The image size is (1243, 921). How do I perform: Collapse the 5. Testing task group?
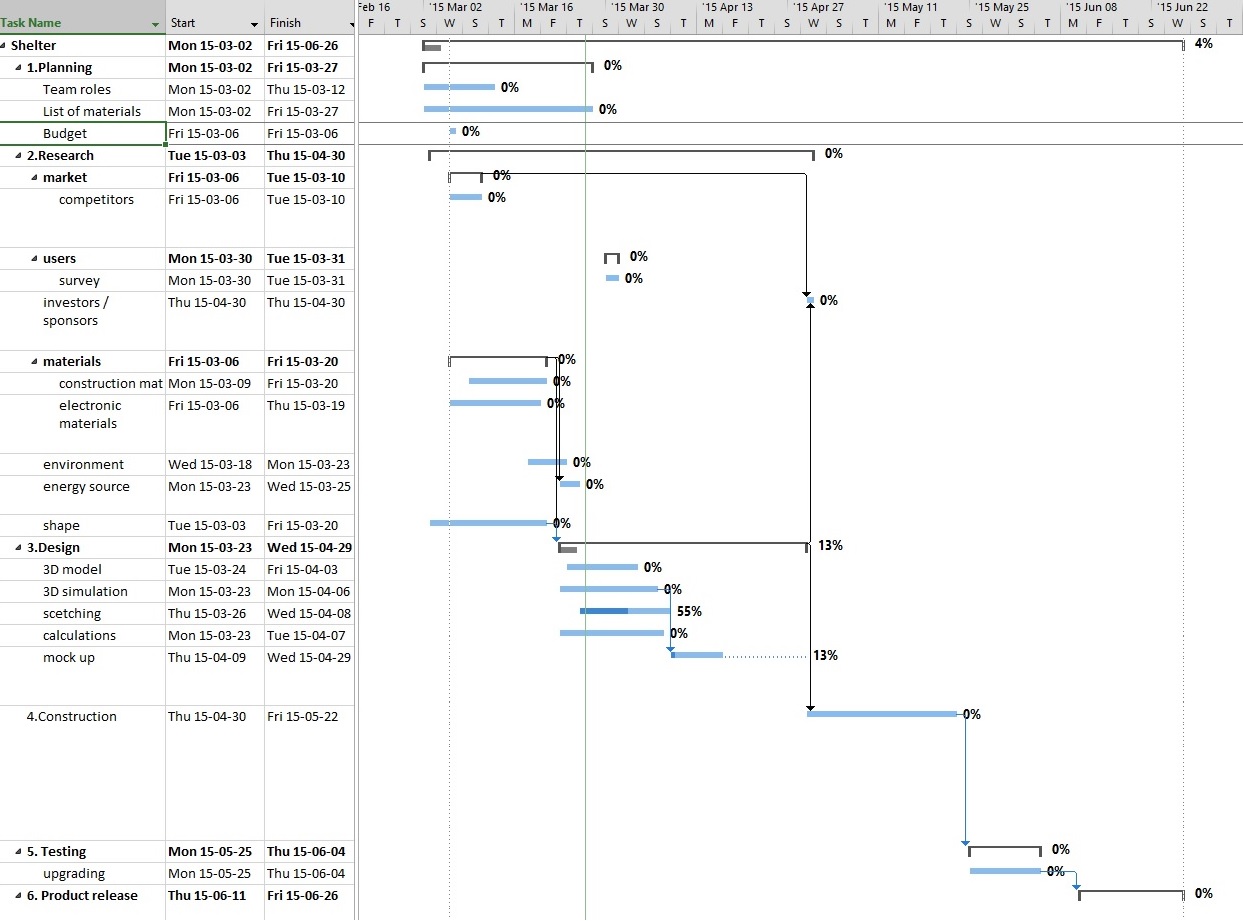click(19, 851)
